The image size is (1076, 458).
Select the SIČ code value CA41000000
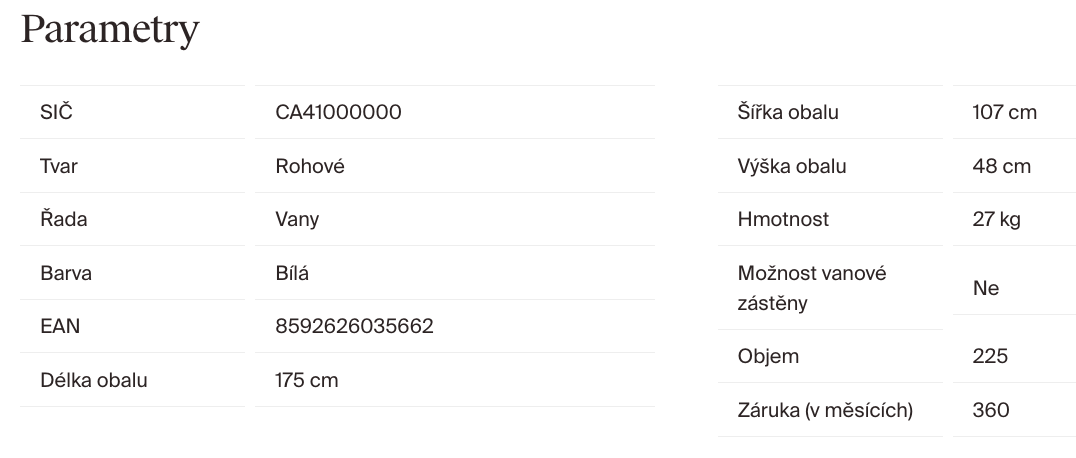338,112
